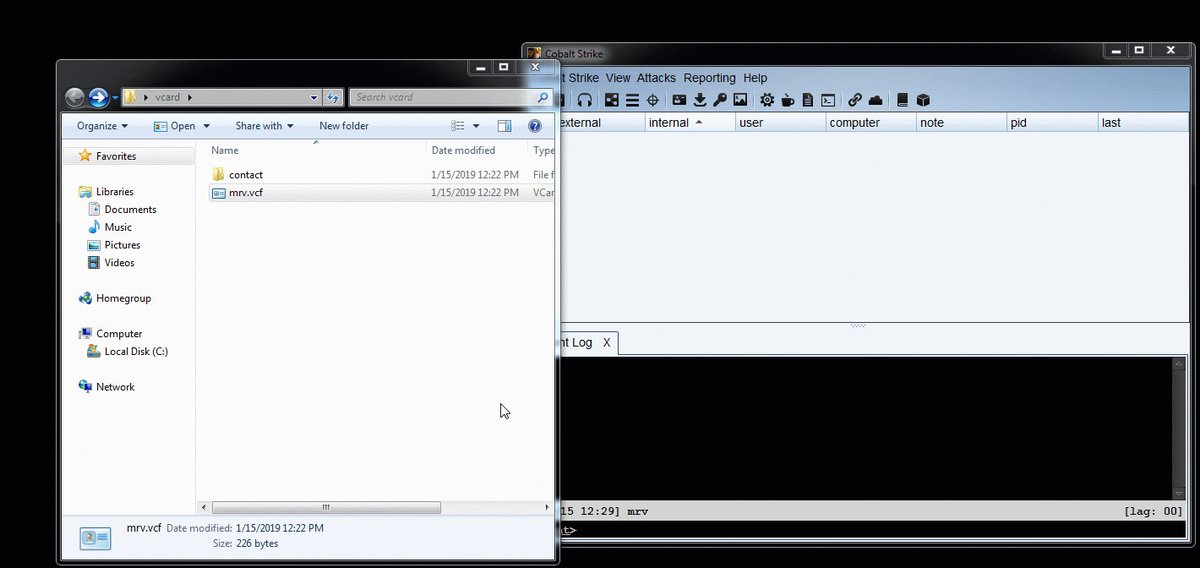Open Local Disk (C:)
Image resolution: width=1200 pixels, height=568 pixels.
tap(136, 351)
